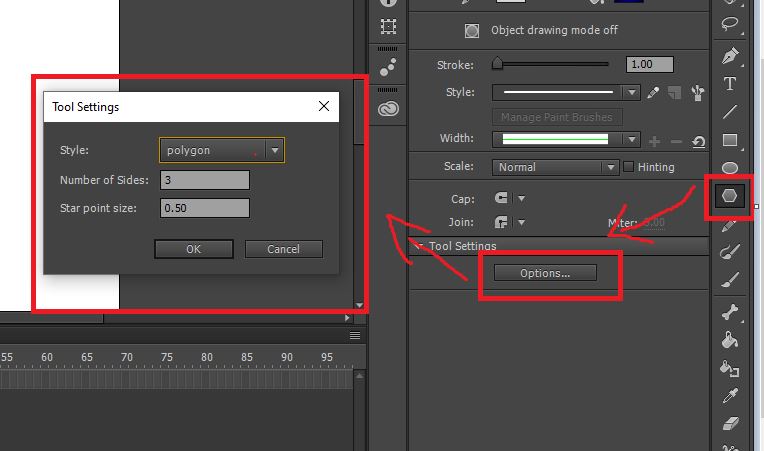Select the Paint Bucket tool

tap(729, 340)
